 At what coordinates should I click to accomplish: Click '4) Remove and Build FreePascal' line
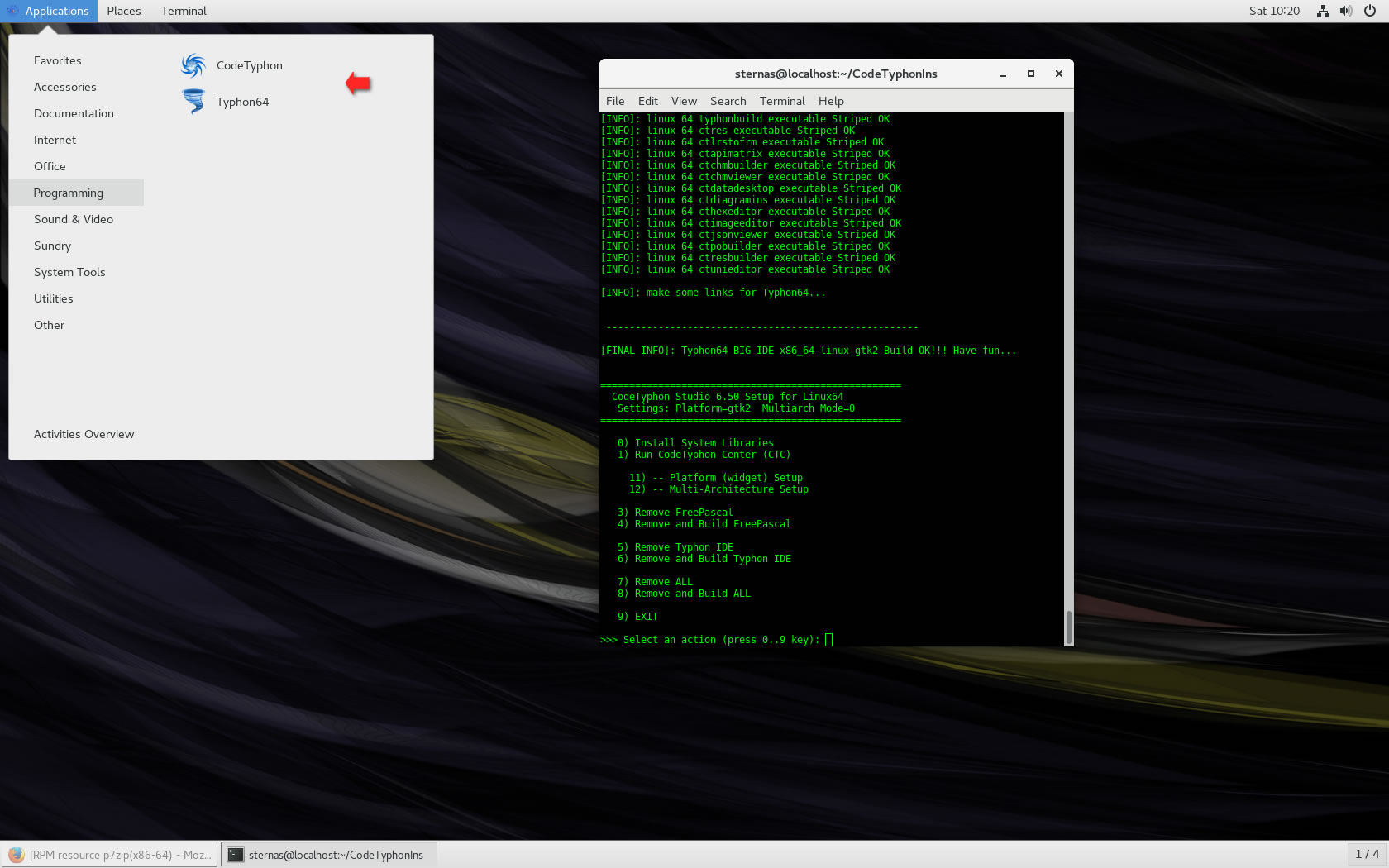coord(704,524)
